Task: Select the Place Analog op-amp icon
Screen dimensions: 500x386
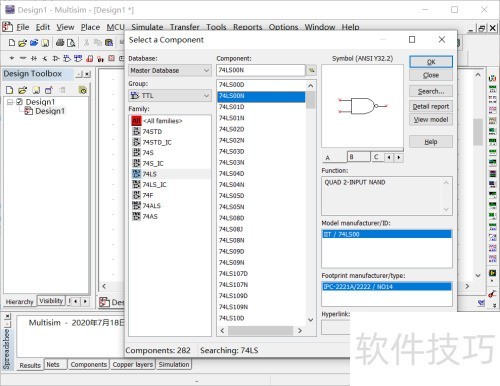Action: click(x=56, y=59)
